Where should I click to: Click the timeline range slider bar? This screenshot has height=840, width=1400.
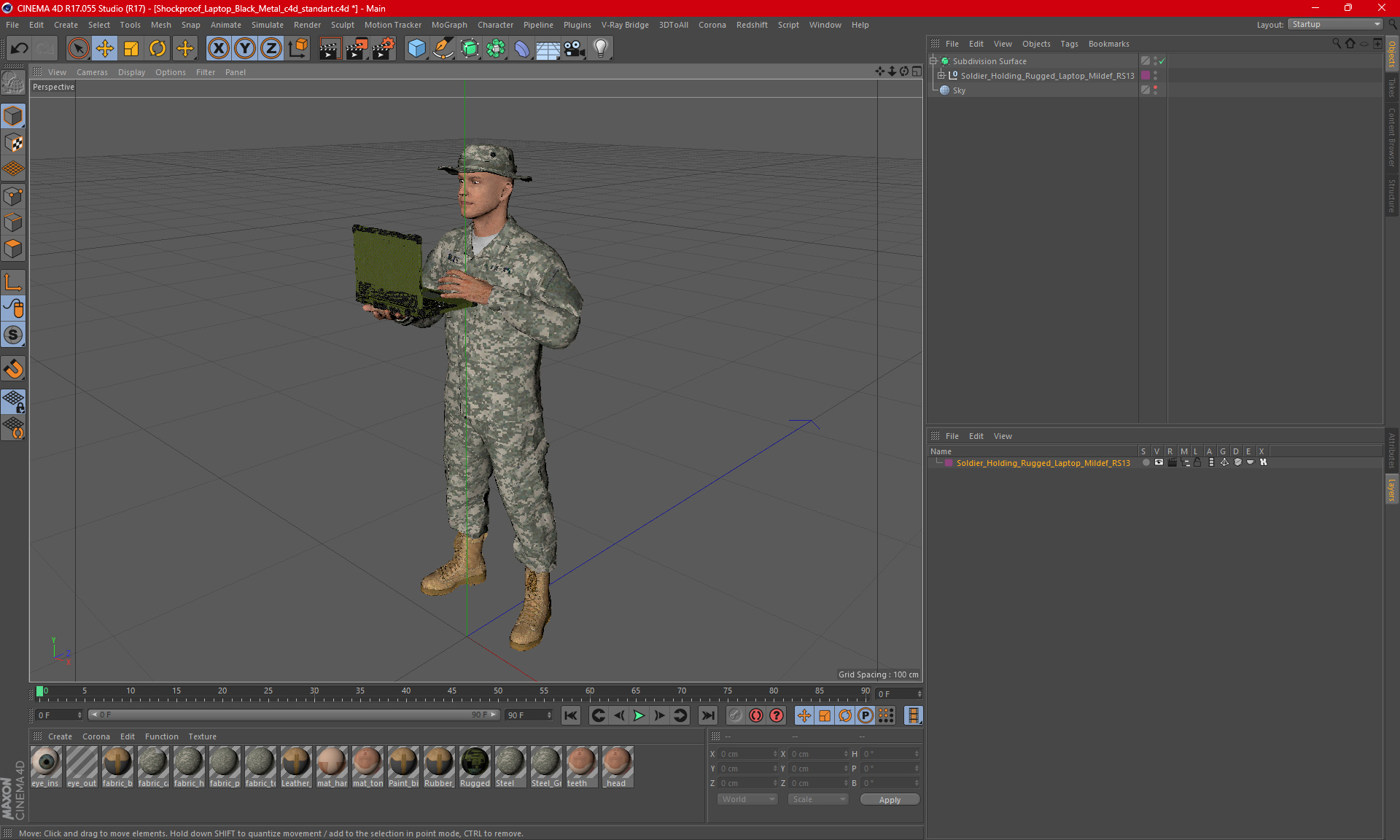click(x=294, y=715)
